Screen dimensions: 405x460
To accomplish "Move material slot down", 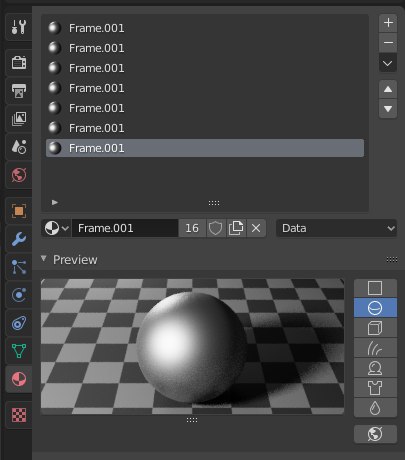I will click(x=388, y=109).
